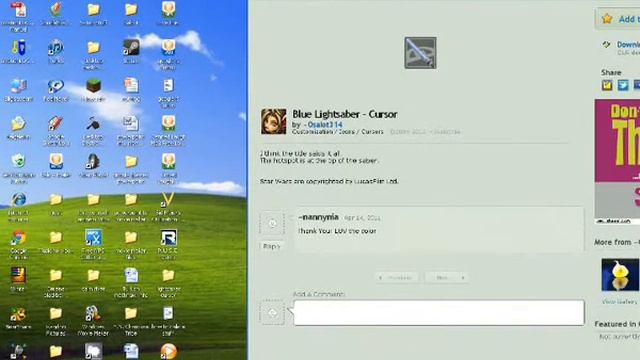Click the Blue Lightsaber - Cursor title
This screenshot has width=640, height=360.
[344, 114]
